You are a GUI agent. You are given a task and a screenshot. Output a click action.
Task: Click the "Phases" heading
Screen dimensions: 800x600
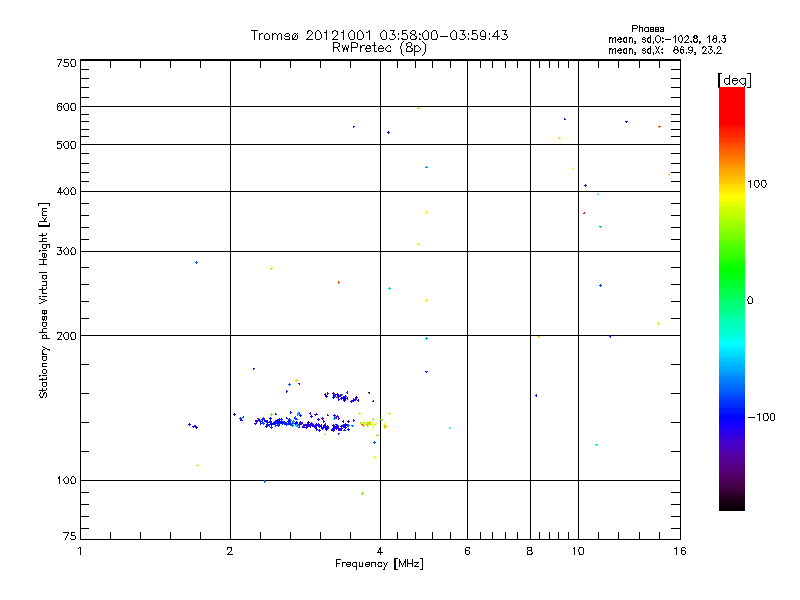(647, 29)
